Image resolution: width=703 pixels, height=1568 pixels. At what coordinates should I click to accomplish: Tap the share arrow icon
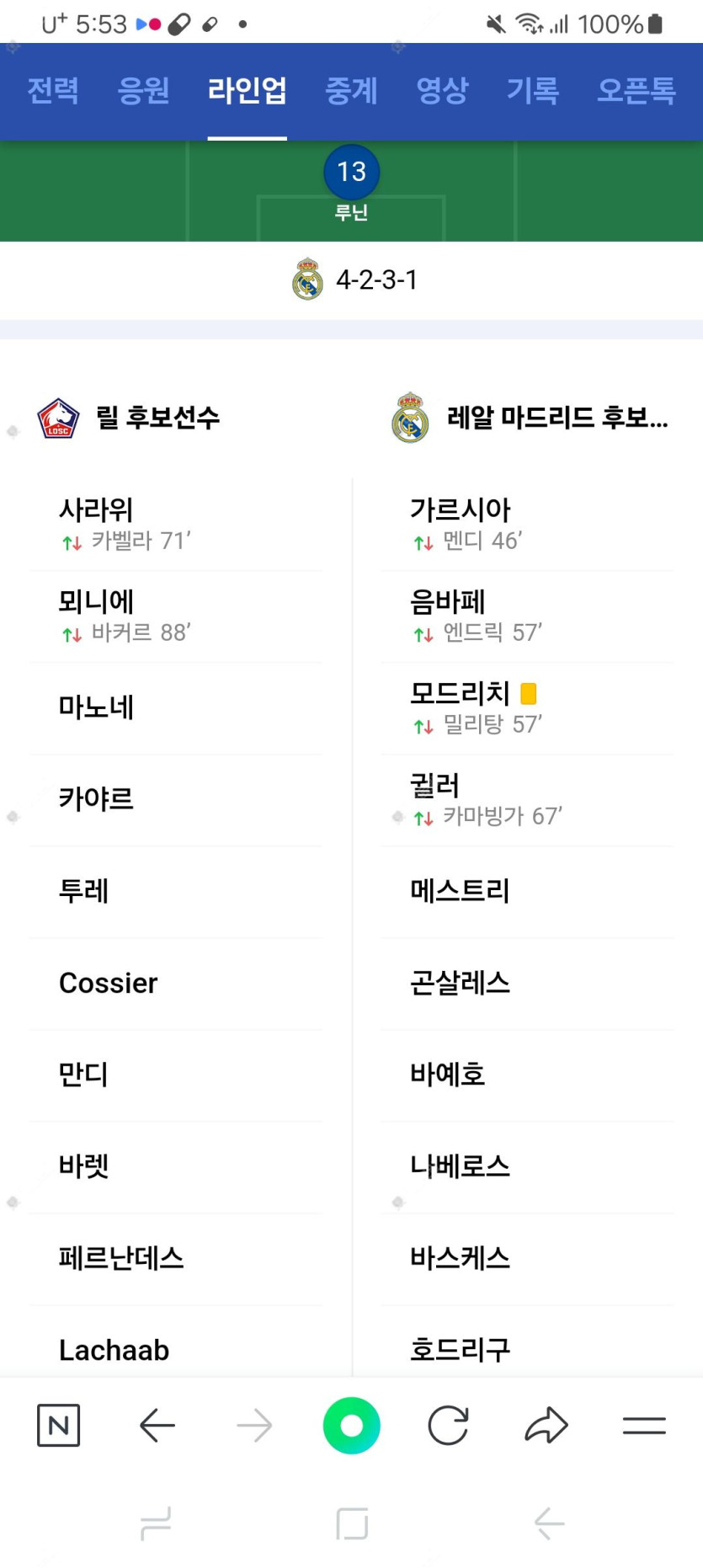[546, 1425]
